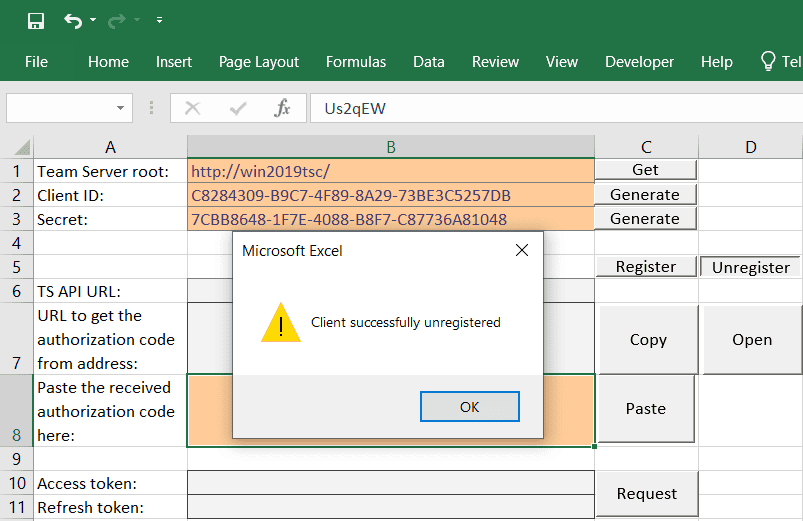Click the Paste button

[646, 409]
